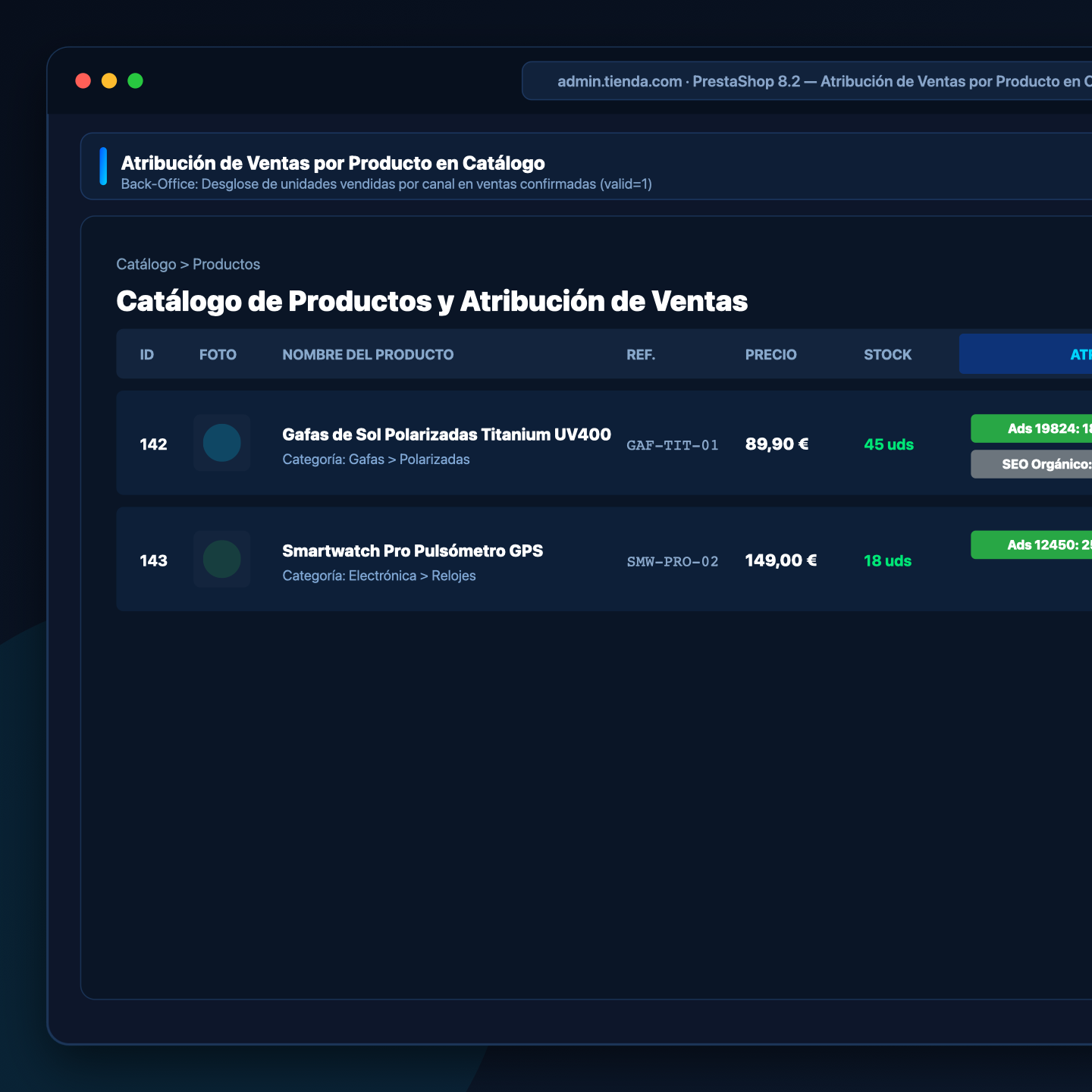The width and height of the screenshot is (1092, 1092).
Task: Select product ID 142
Action: (153, 444)
